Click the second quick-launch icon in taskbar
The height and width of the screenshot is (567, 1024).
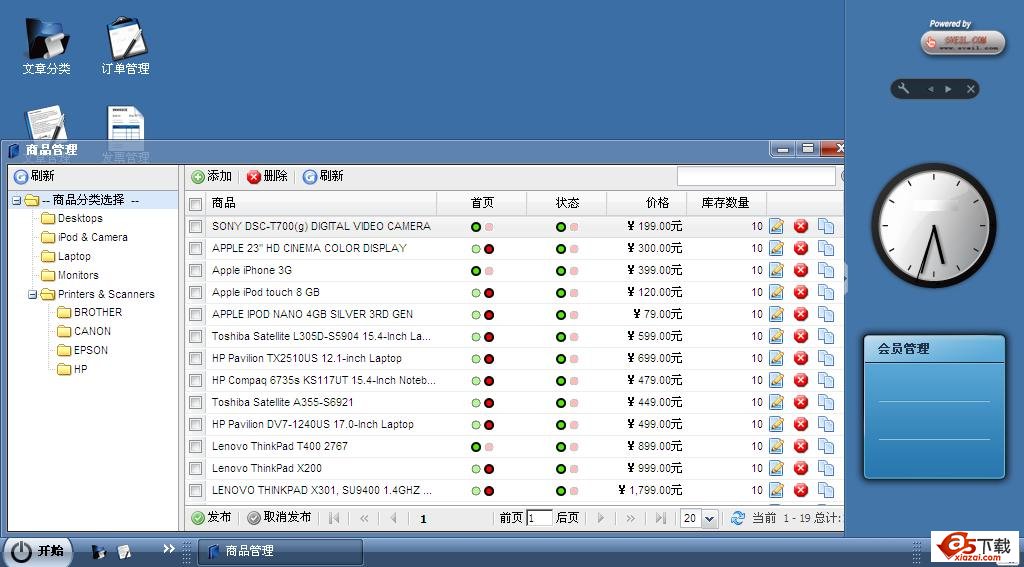pos(124,551)
